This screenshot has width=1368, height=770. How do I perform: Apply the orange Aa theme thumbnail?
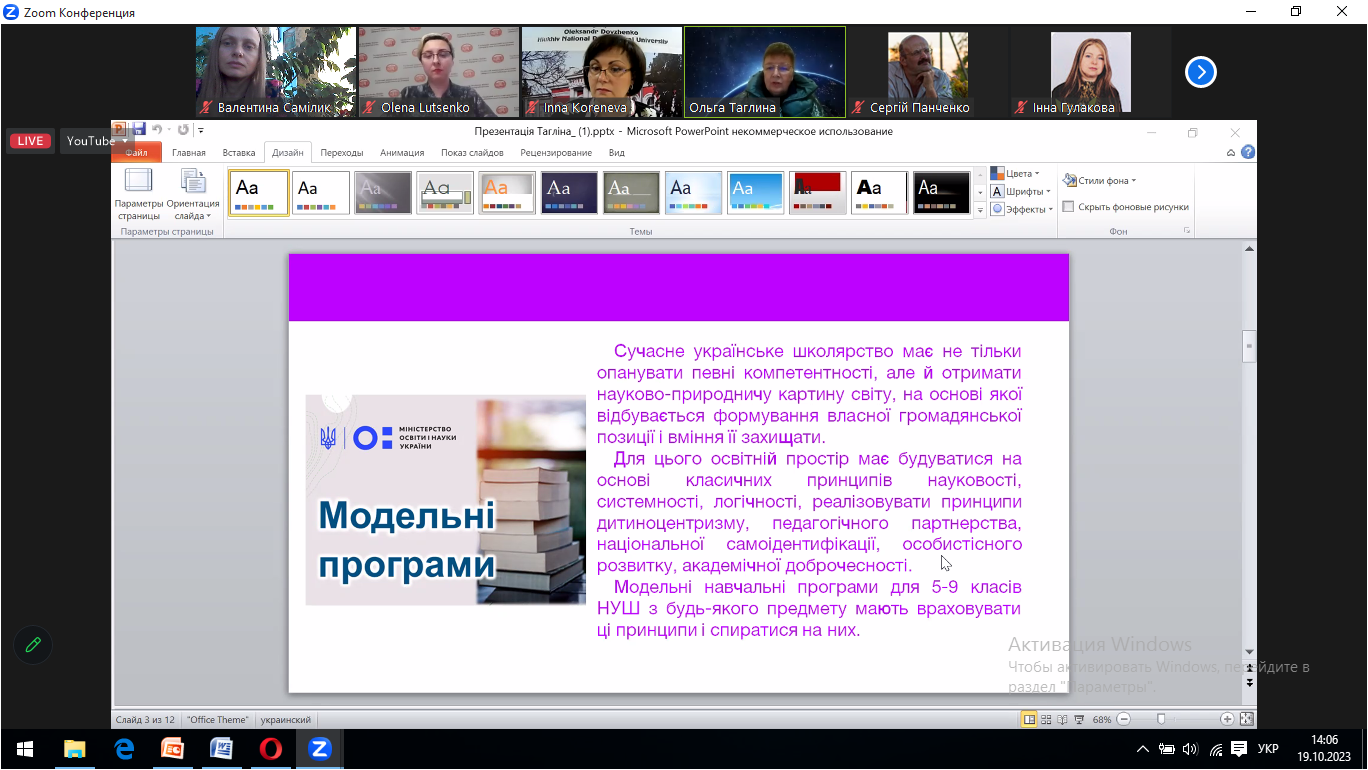pos(507,193)
